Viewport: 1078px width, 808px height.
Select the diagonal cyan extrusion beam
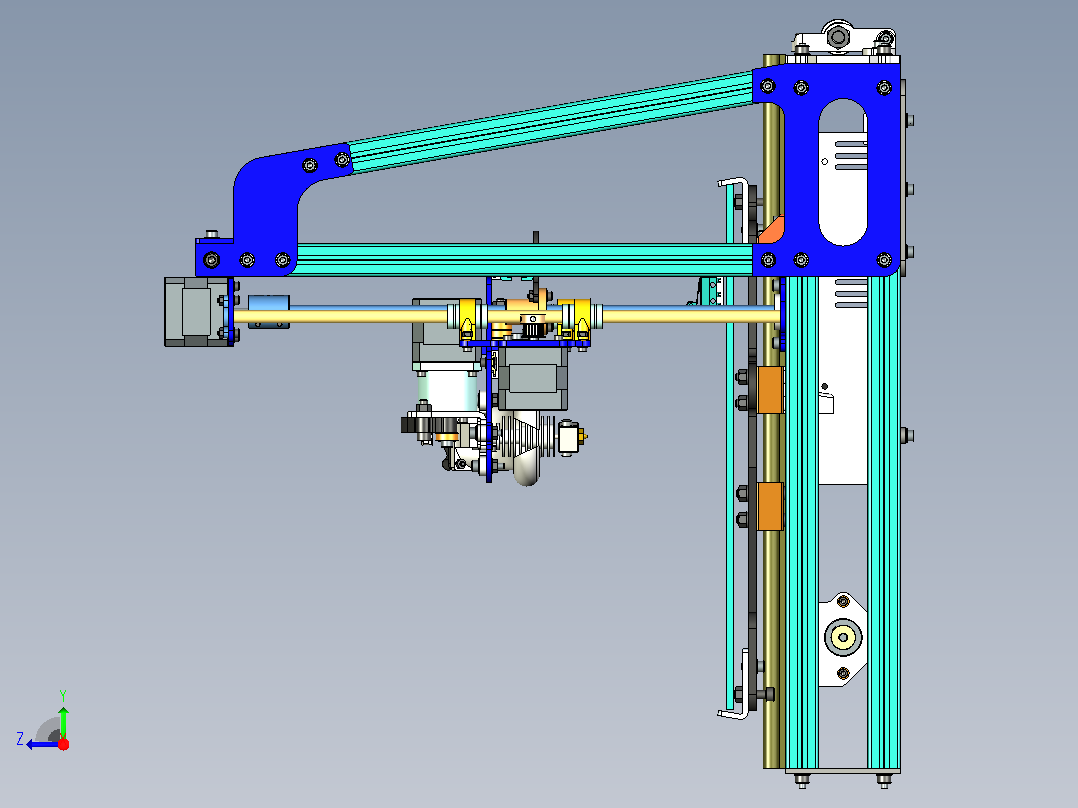[x=550, y=124]
